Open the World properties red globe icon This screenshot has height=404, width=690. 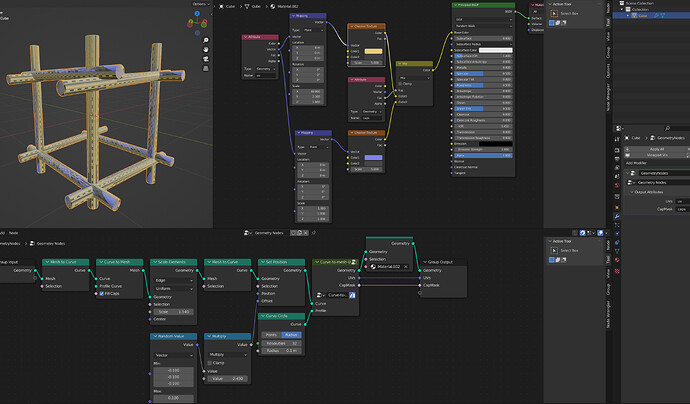617,185
